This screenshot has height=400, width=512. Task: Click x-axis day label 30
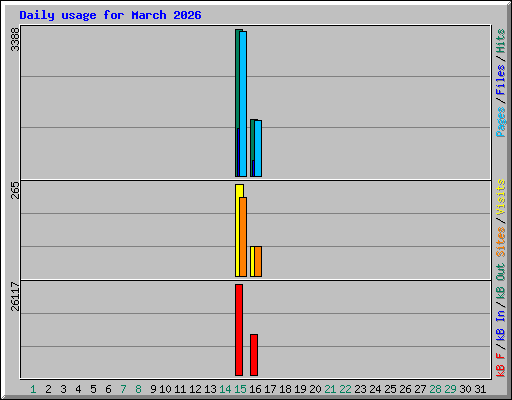pos(465,389)
